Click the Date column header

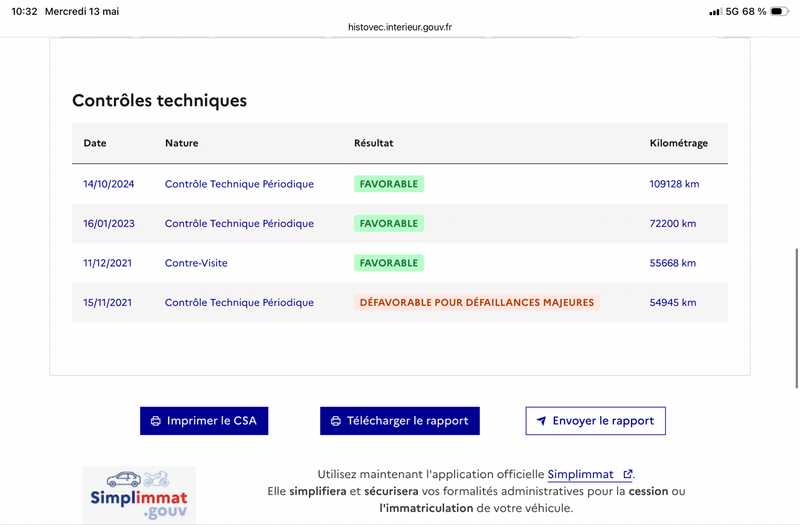point(95,143)
